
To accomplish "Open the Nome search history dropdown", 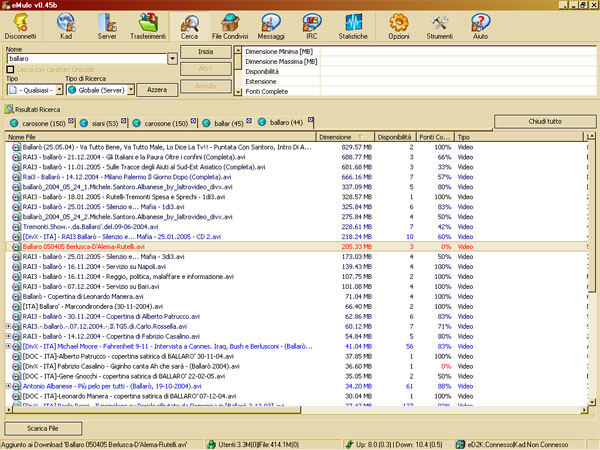I will pyautogui.click(x=173, y=59).
